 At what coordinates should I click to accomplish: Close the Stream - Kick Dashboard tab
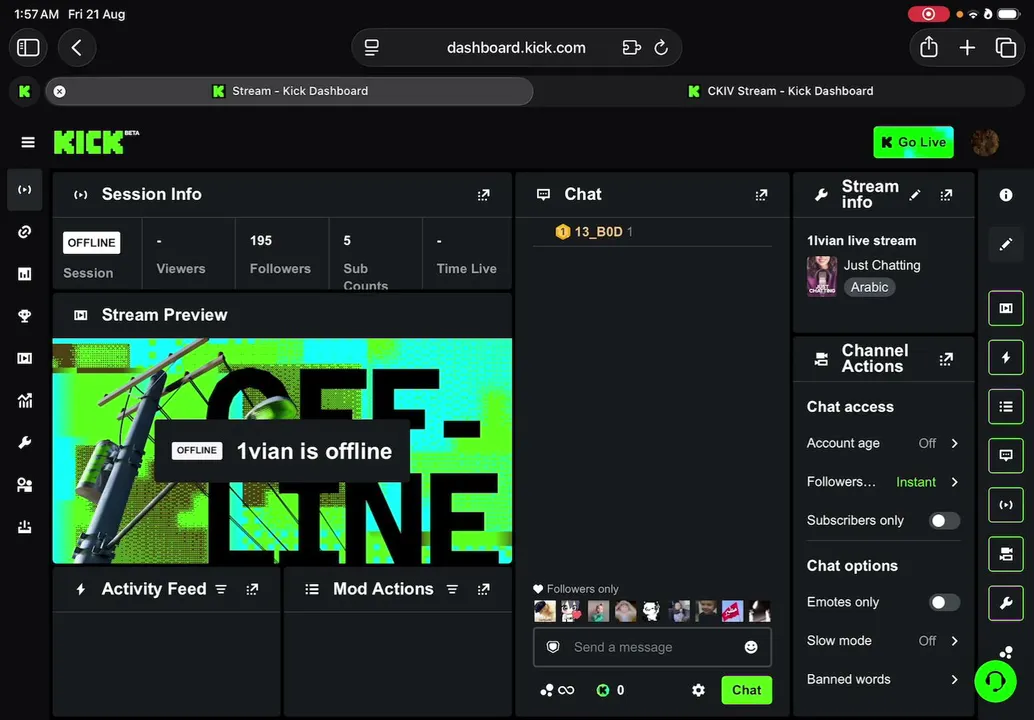tap(59, 92)
